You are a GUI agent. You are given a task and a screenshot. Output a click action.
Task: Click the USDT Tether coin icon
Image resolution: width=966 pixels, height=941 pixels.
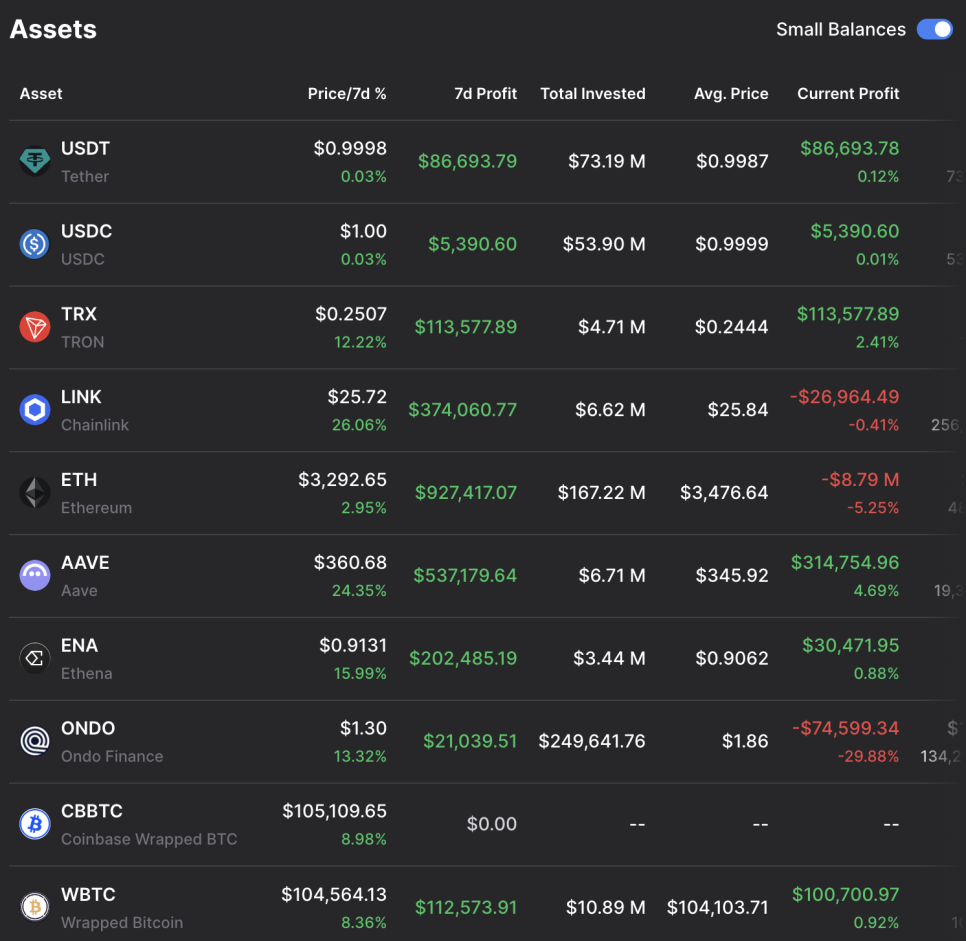(x=34, y=161)
